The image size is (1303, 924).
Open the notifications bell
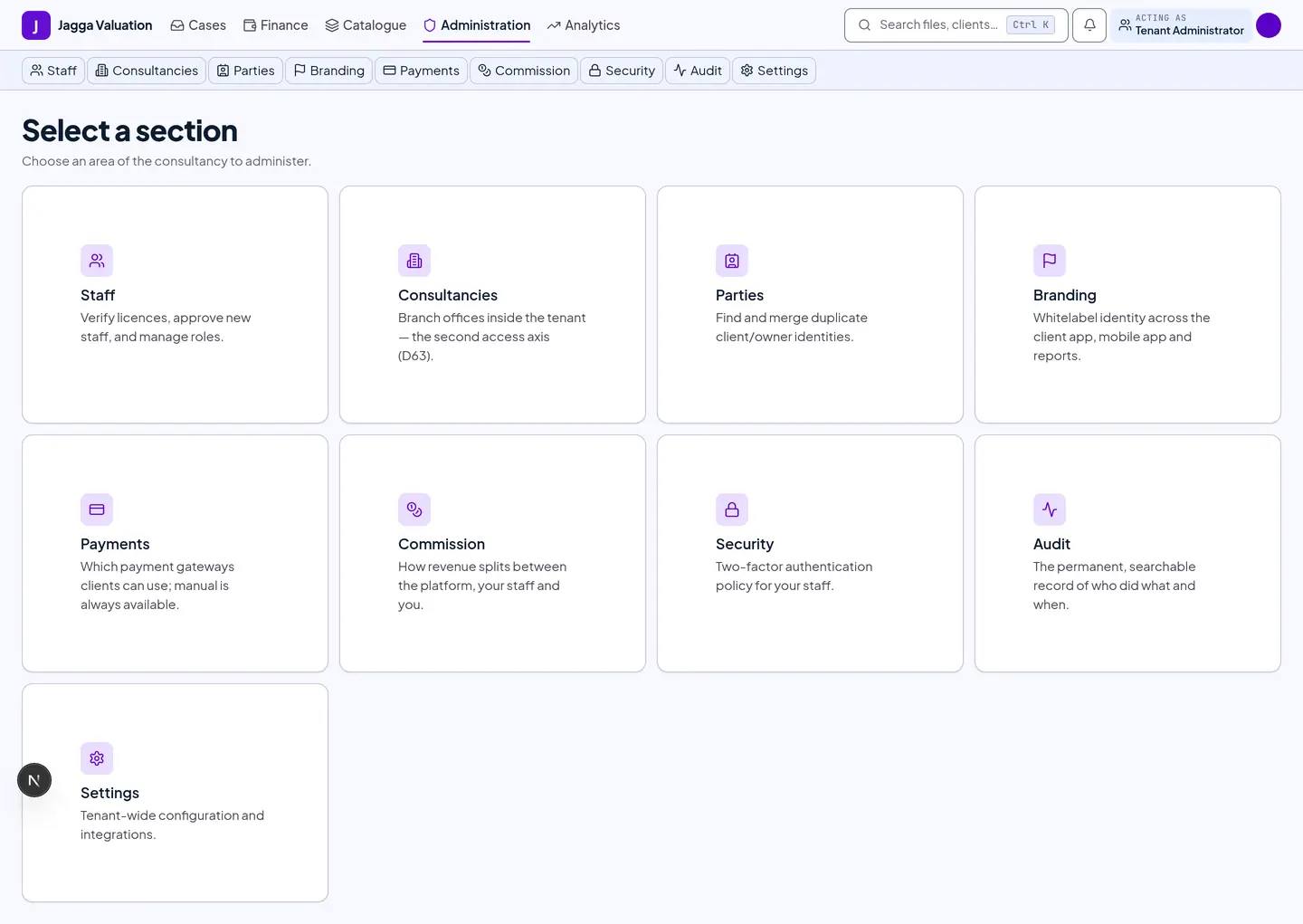1089,25
